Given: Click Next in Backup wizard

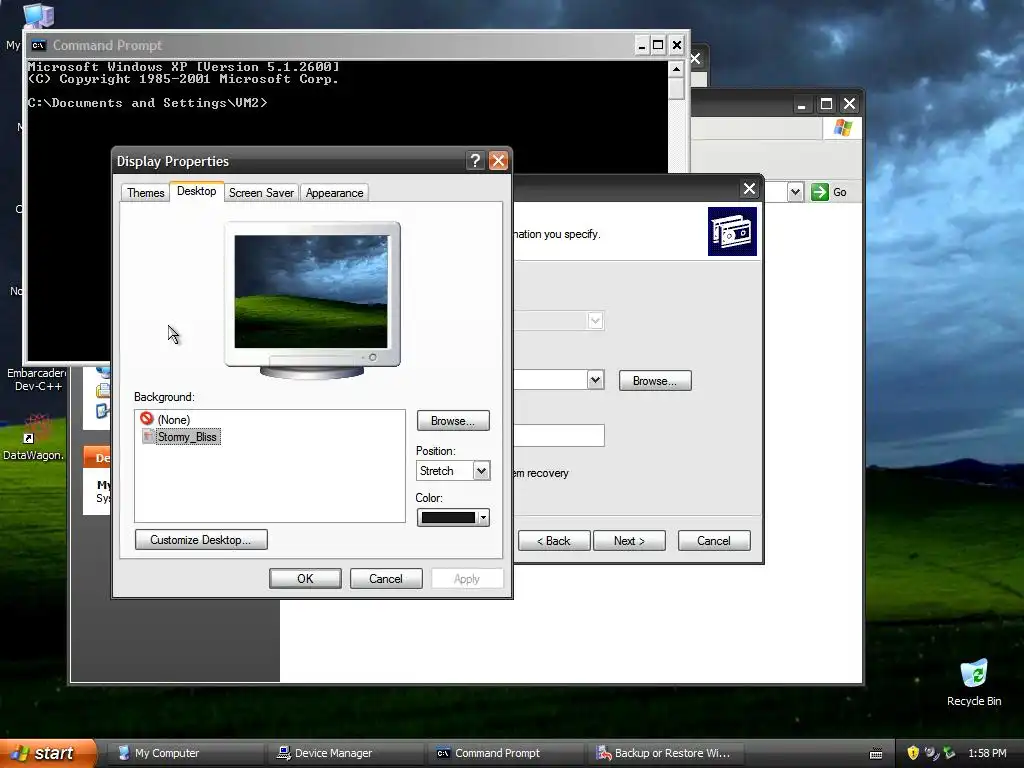Looking at the screenshot, I should [x=629, y=541].
